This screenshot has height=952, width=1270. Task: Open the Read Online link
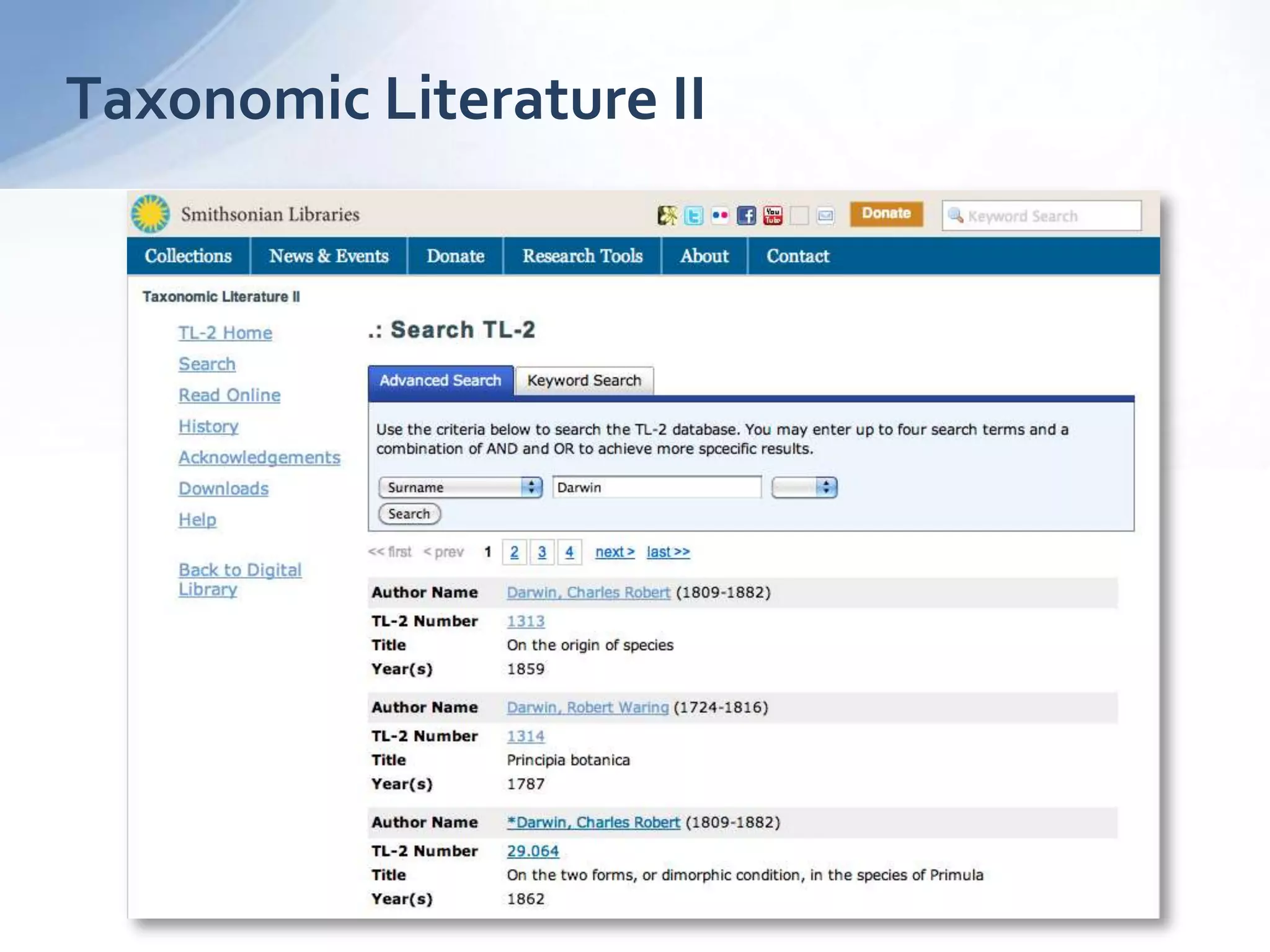click(229, 395)
